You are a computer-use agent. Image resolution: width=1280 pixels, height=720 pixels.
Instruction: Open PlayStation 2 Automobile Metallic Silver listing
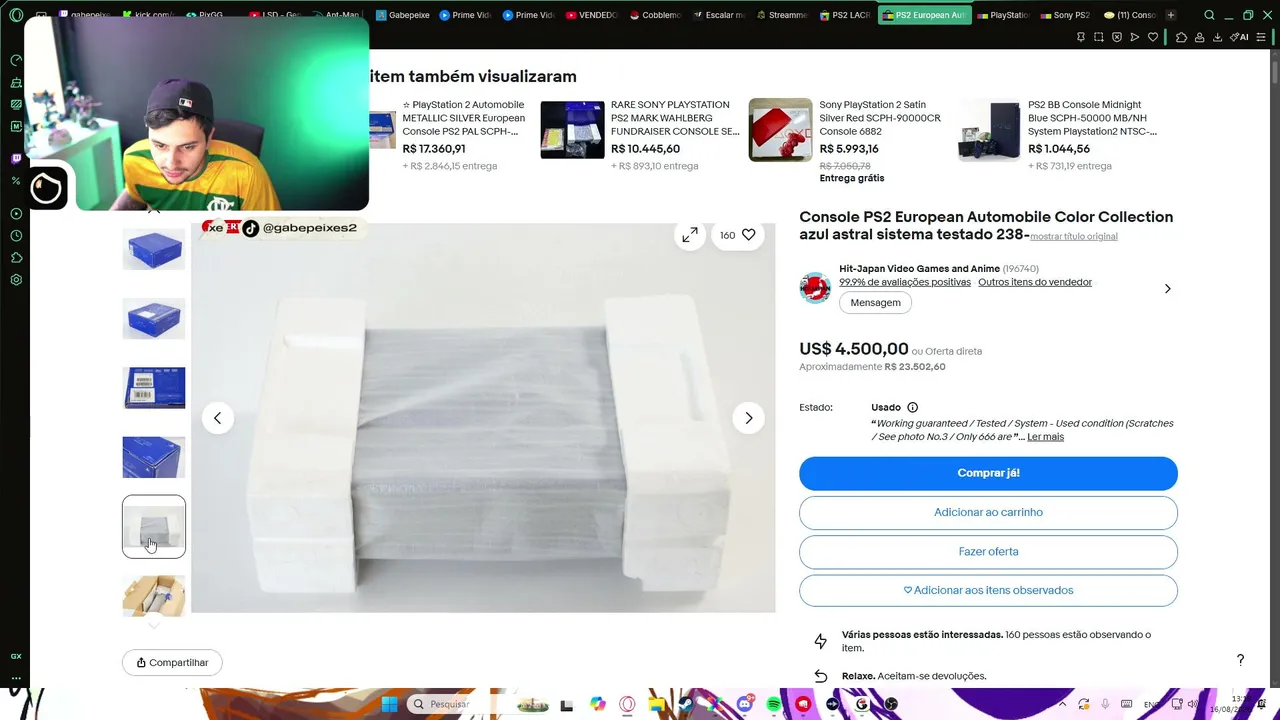click(x=463, y=118)
